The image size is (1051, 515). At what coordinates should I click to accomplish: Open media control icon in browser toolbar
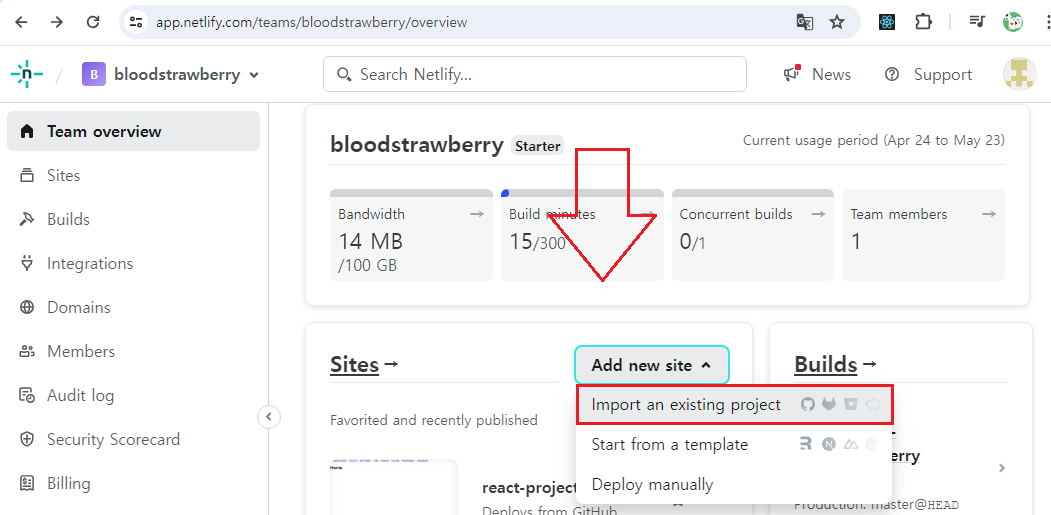pos(977,22)
